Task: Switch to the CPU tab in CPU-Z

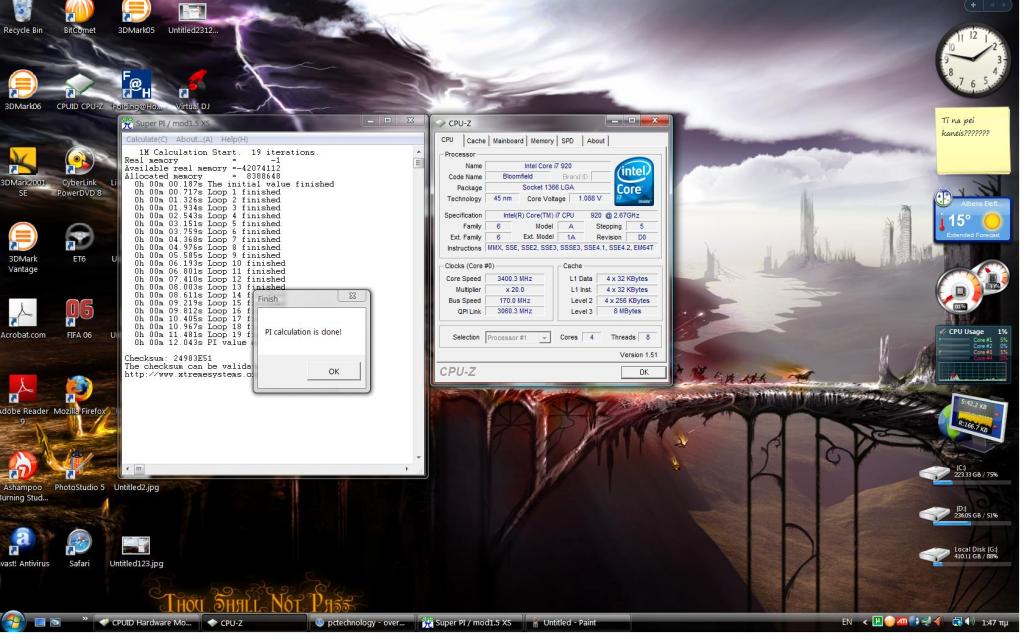Action: pyautogui.click(x=447, y=140)
